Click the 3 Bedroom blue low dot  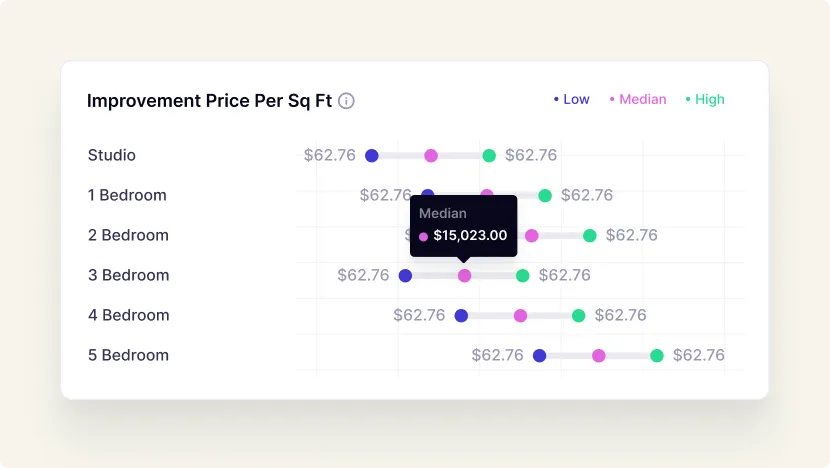405,275
